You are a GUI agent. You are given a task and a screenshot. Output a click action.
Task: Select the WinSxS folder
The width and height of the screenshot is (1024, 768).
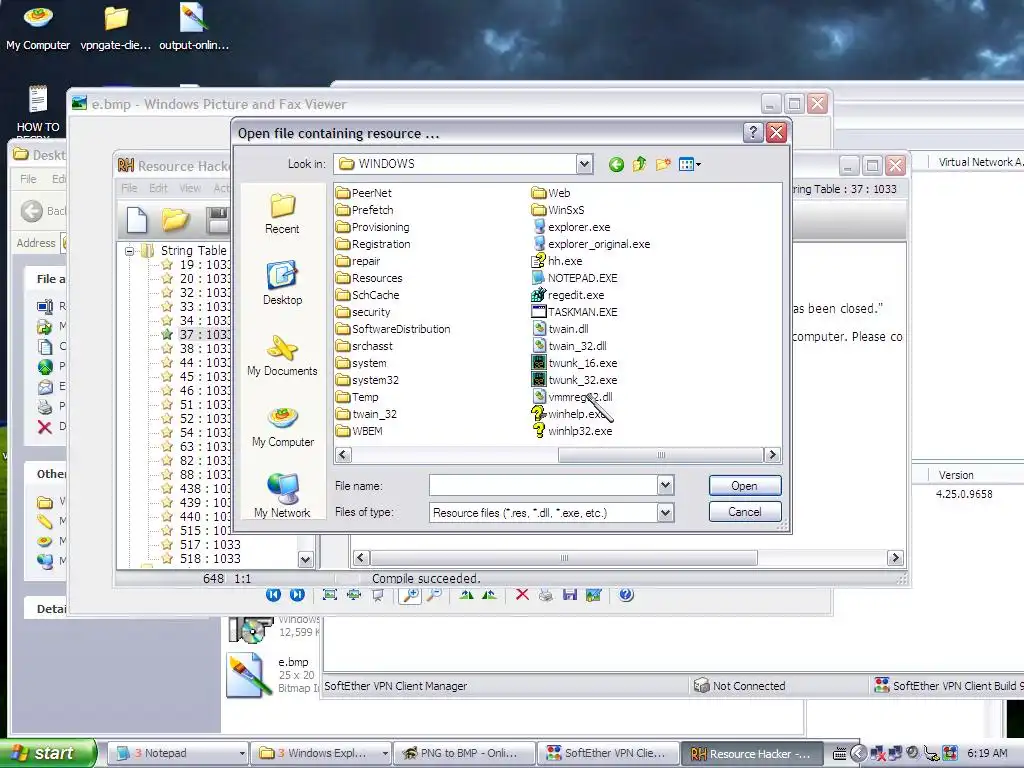click(x=558, y=210)
